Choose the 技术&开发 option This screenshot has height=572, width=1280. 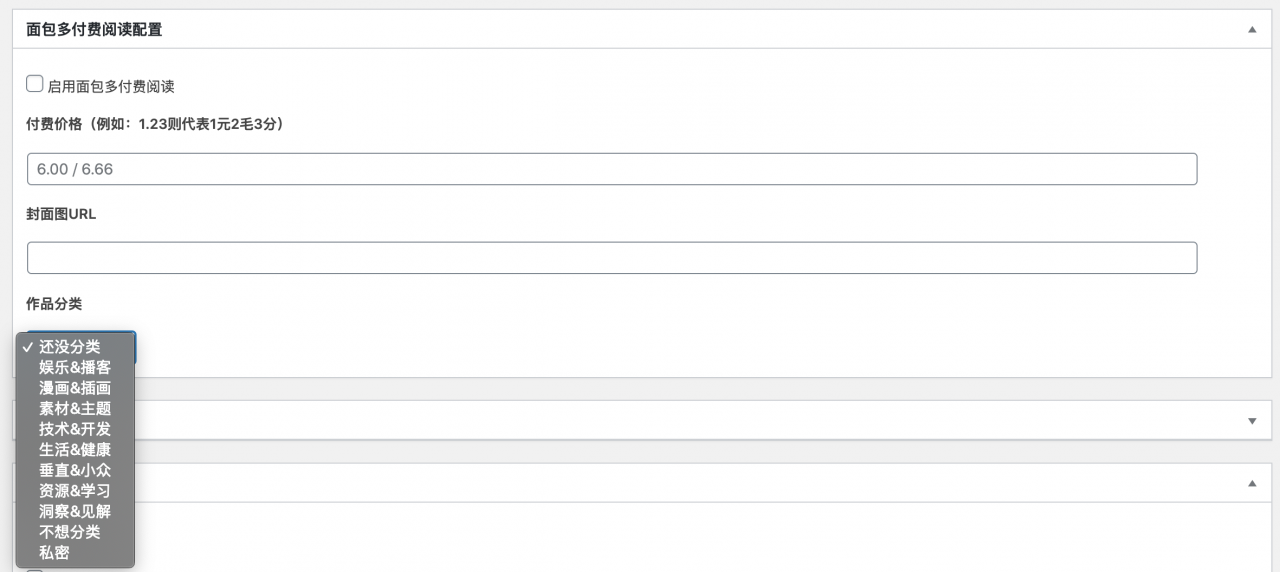(75, 429)
